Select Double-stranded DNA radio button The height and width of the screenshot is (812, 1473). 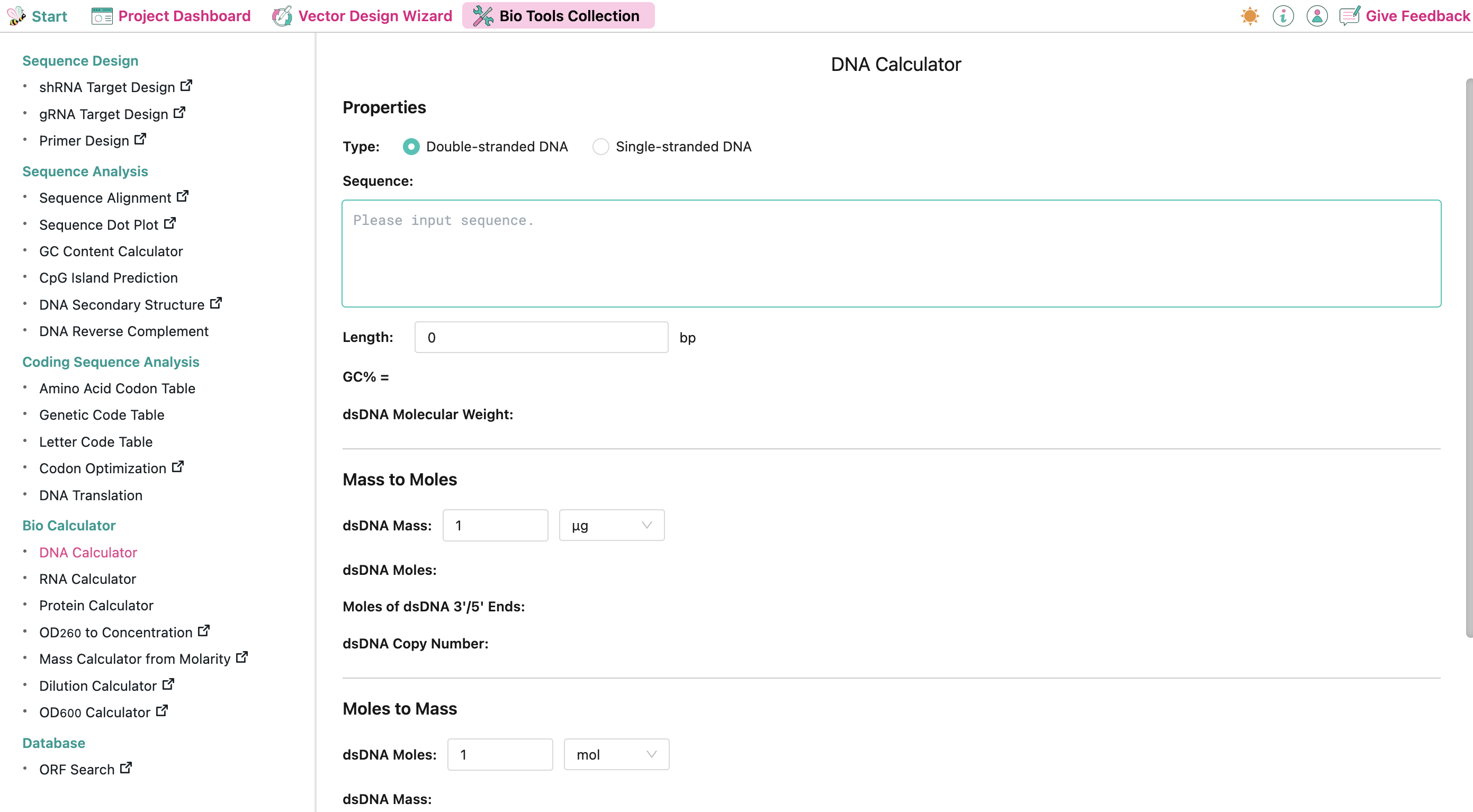(x=410, y=147)
